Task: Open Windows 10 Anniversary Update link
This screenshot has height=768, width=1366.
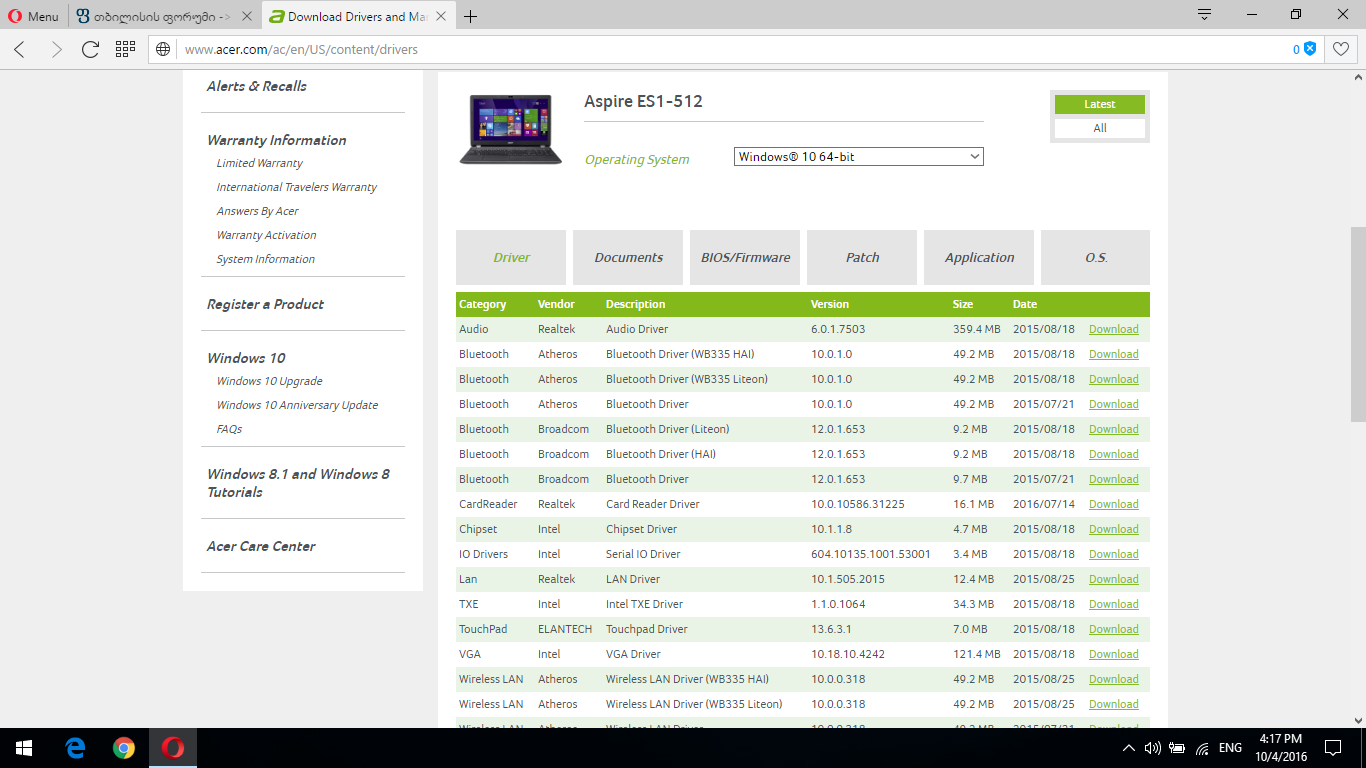Action: (x=298, y=405)
